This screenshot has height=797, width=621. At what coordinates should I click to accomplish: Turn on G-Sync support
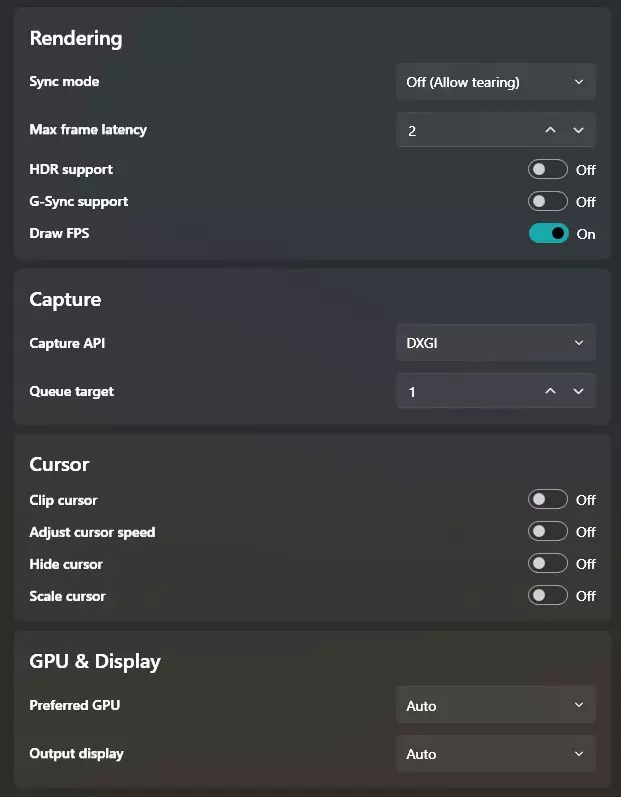548,201
